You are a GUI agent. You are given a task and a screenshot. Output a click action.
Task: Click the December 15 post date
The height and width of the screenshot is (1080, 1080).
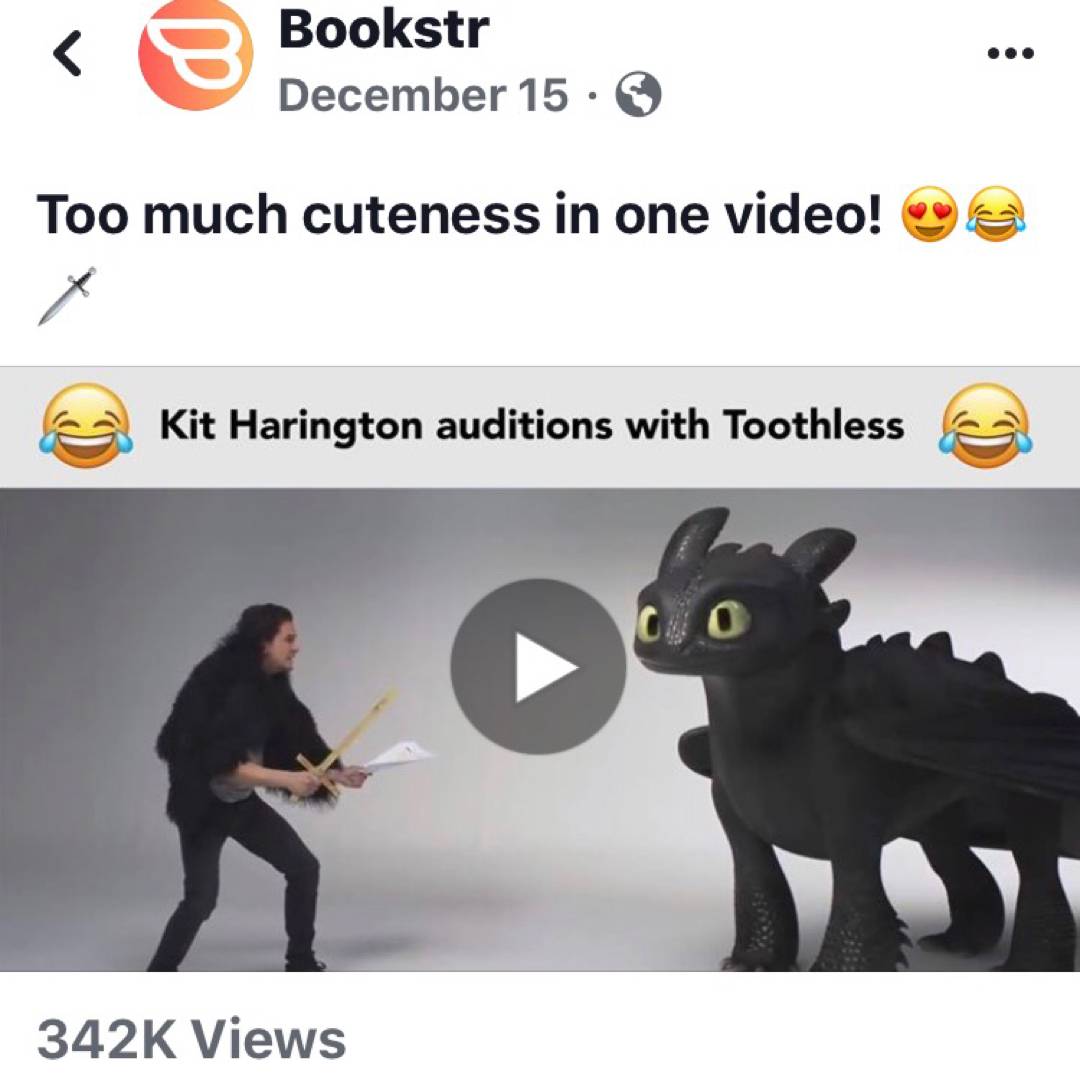[x=424, y=94]
